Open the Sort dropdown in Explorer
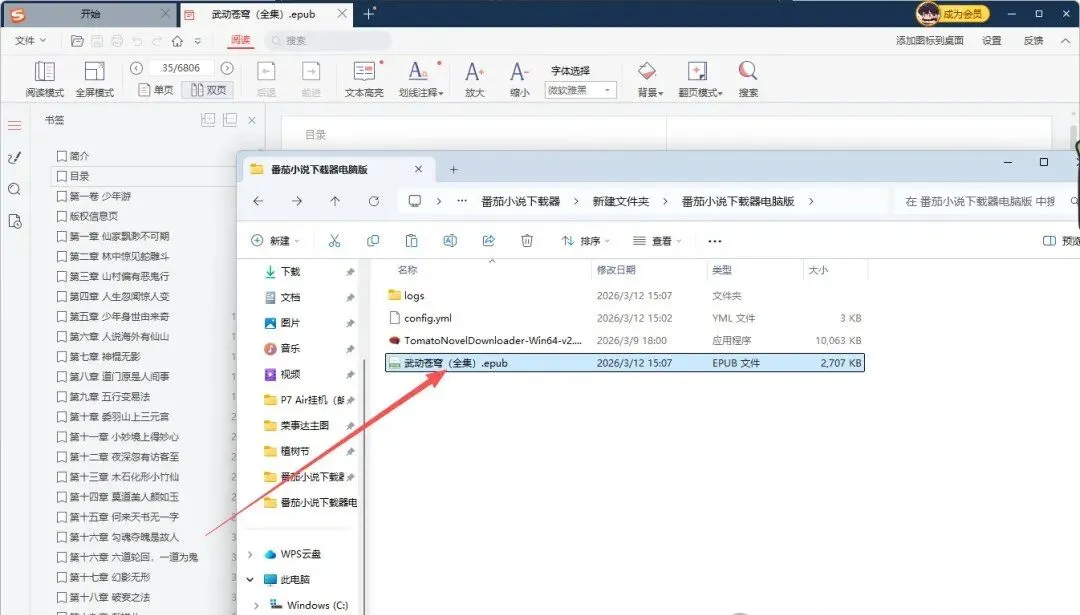Image resolution: width=1080 pixels, height=615 pixels. point(585,241)
